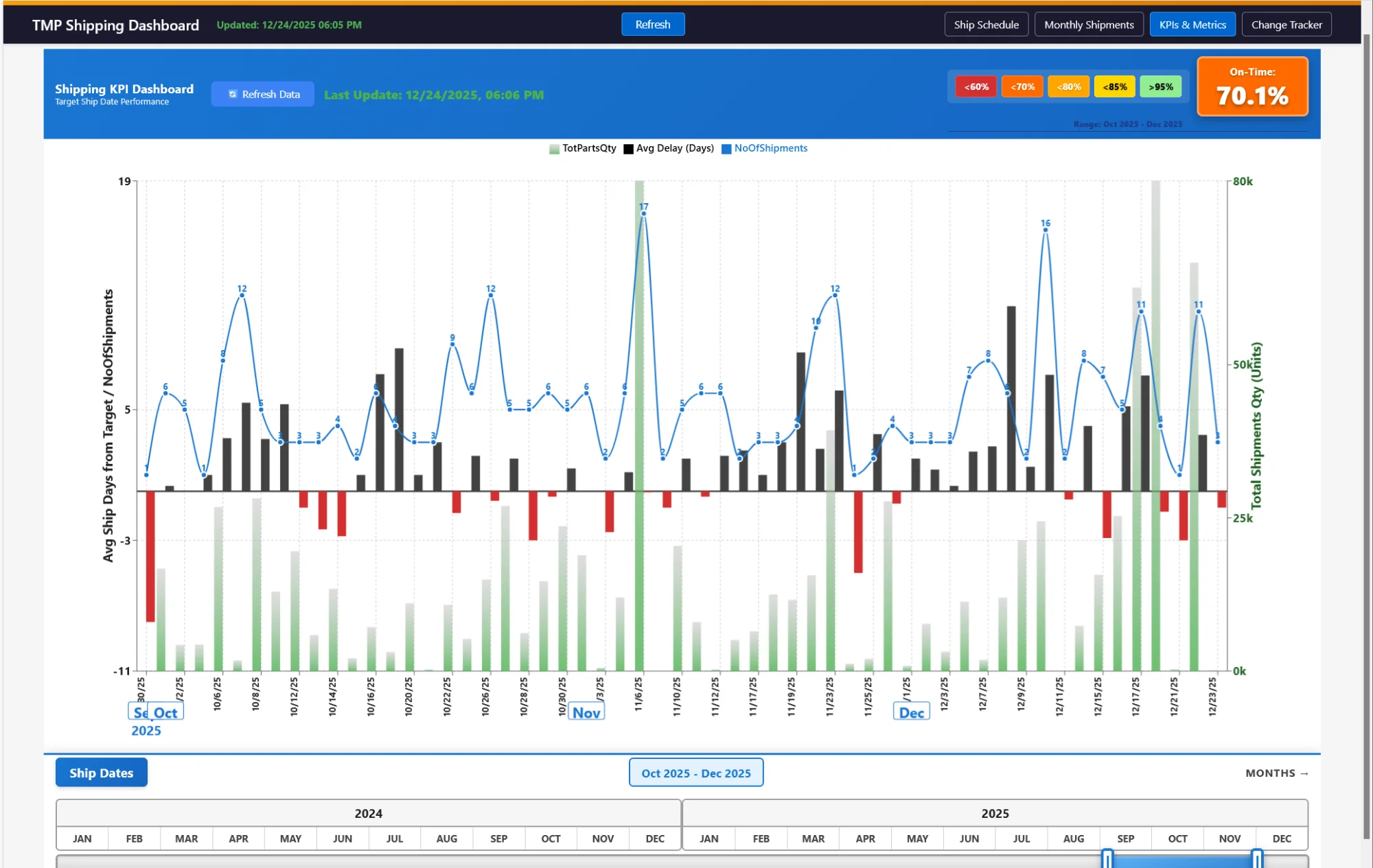The width and height of the screenshot is (1373, 868).
Task: Click the <85% threshold filter
Action: coord(1114,86)
